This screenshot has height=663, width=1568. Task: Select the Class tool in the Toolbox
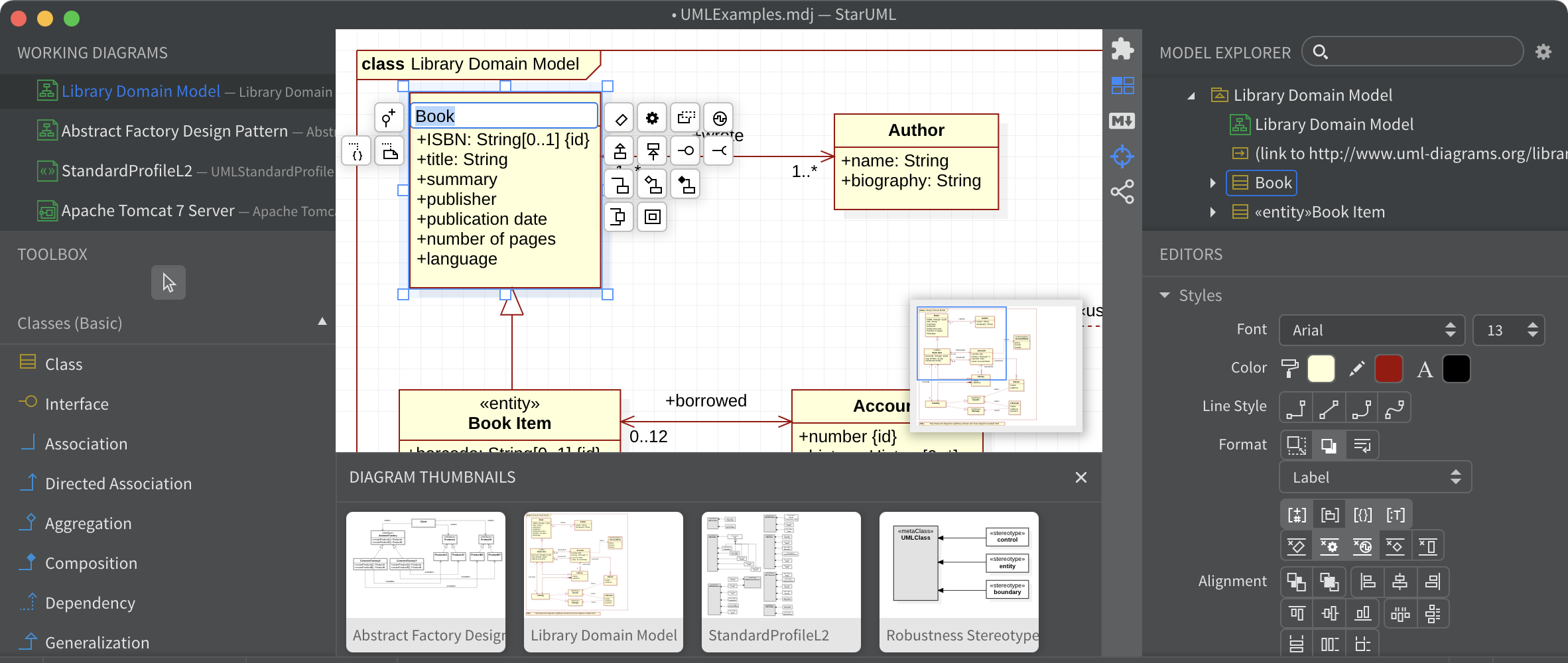point(63,363)
